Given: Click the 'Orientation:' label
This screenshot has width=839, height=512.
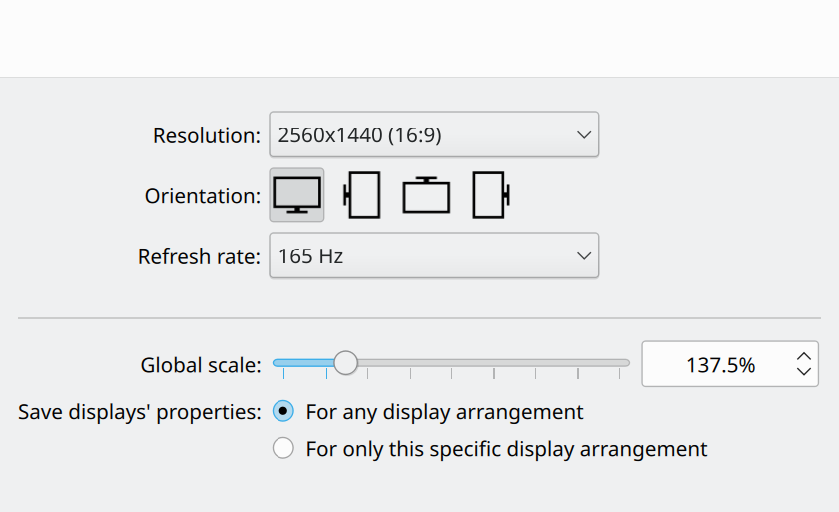Looking at the screenshot, I should point(203,196).
